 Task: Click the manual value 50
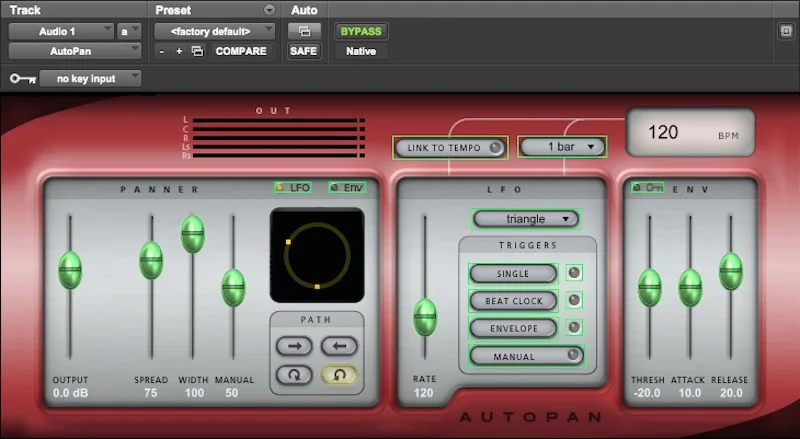(x=232, y=393)
